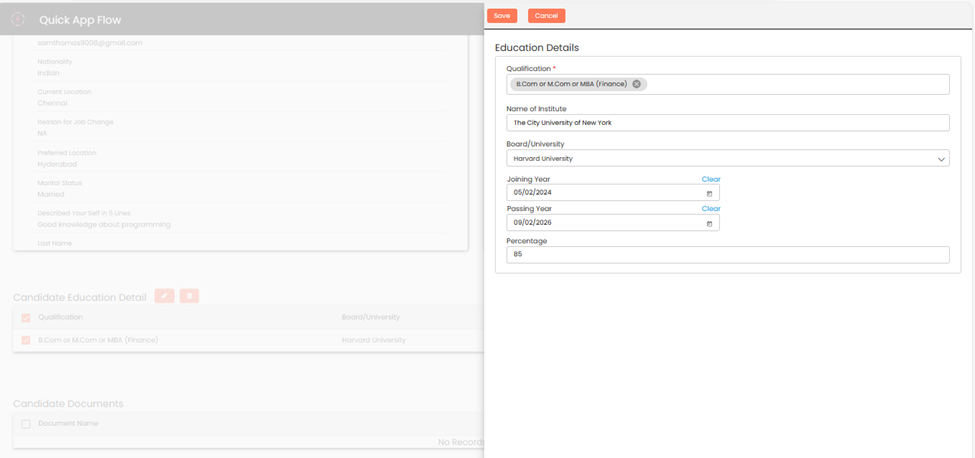Select the Harvard University cell in education table
The height and width of the screenshot is (458, 975).
(373, 340)
